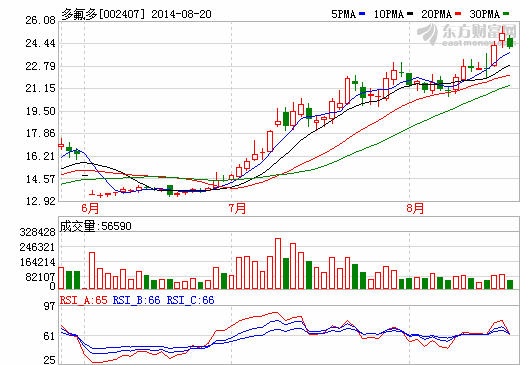520x365 pixels.
Task: Click the last green candlestick at chart's right edge
Action: click(510, 42)
